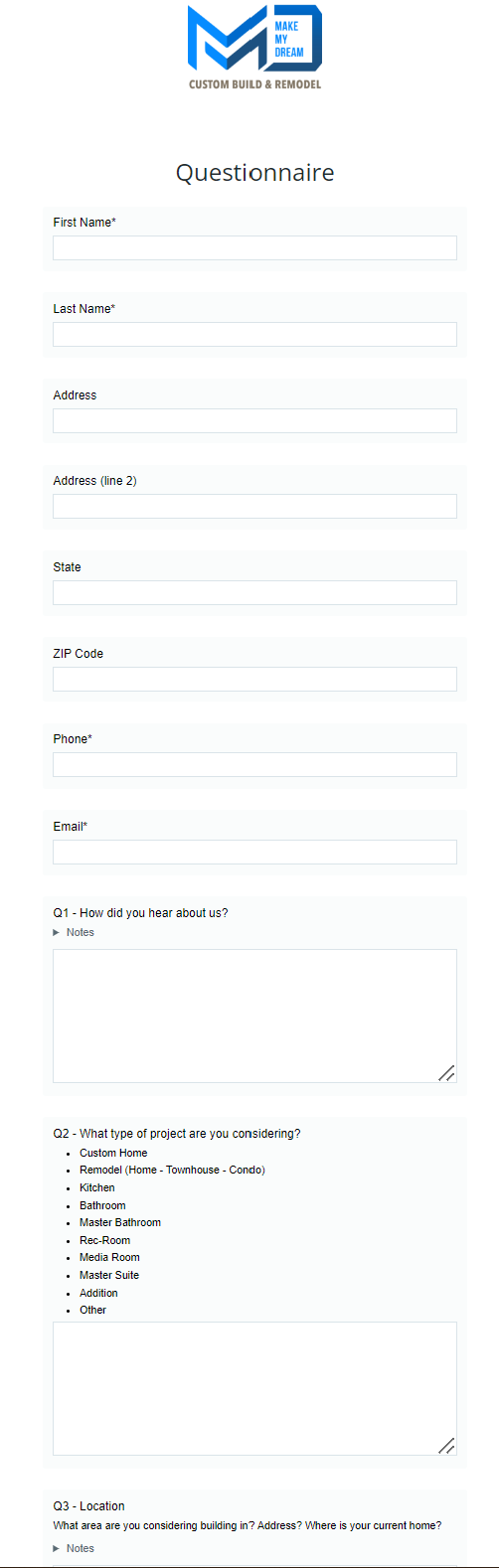The width and height of the screenshot is (499, 1568).
Task: Click the Custom Home list item
Action: 113,1153
